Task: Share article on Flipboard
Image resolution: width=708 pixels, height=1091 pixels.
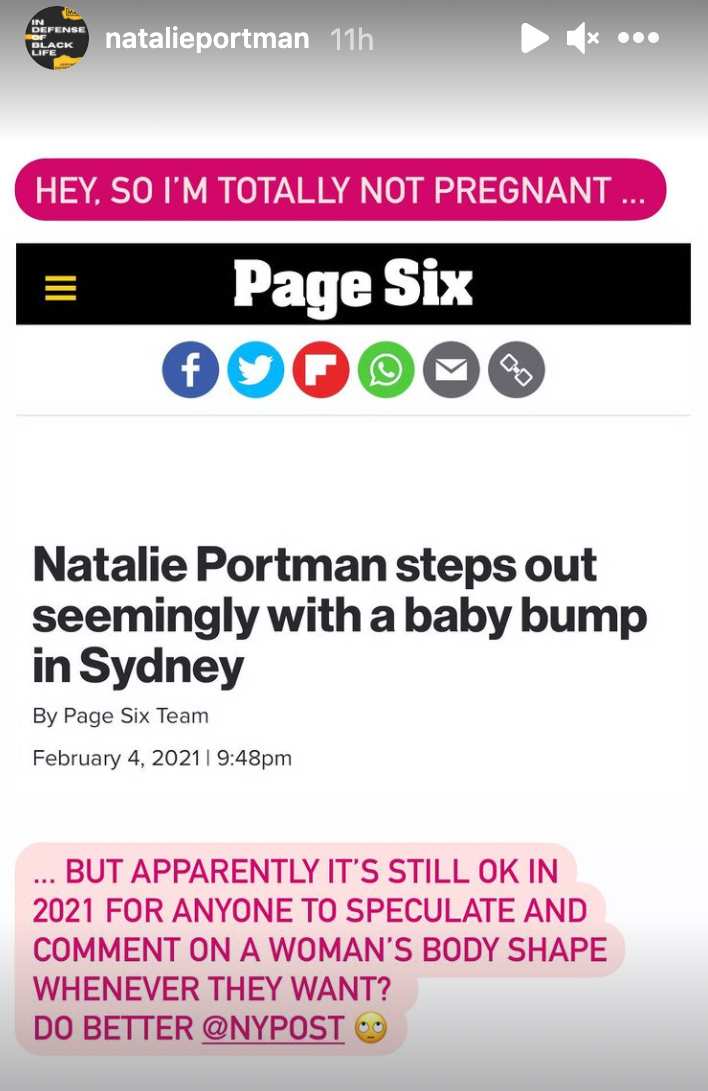Action: click(320, 369)
